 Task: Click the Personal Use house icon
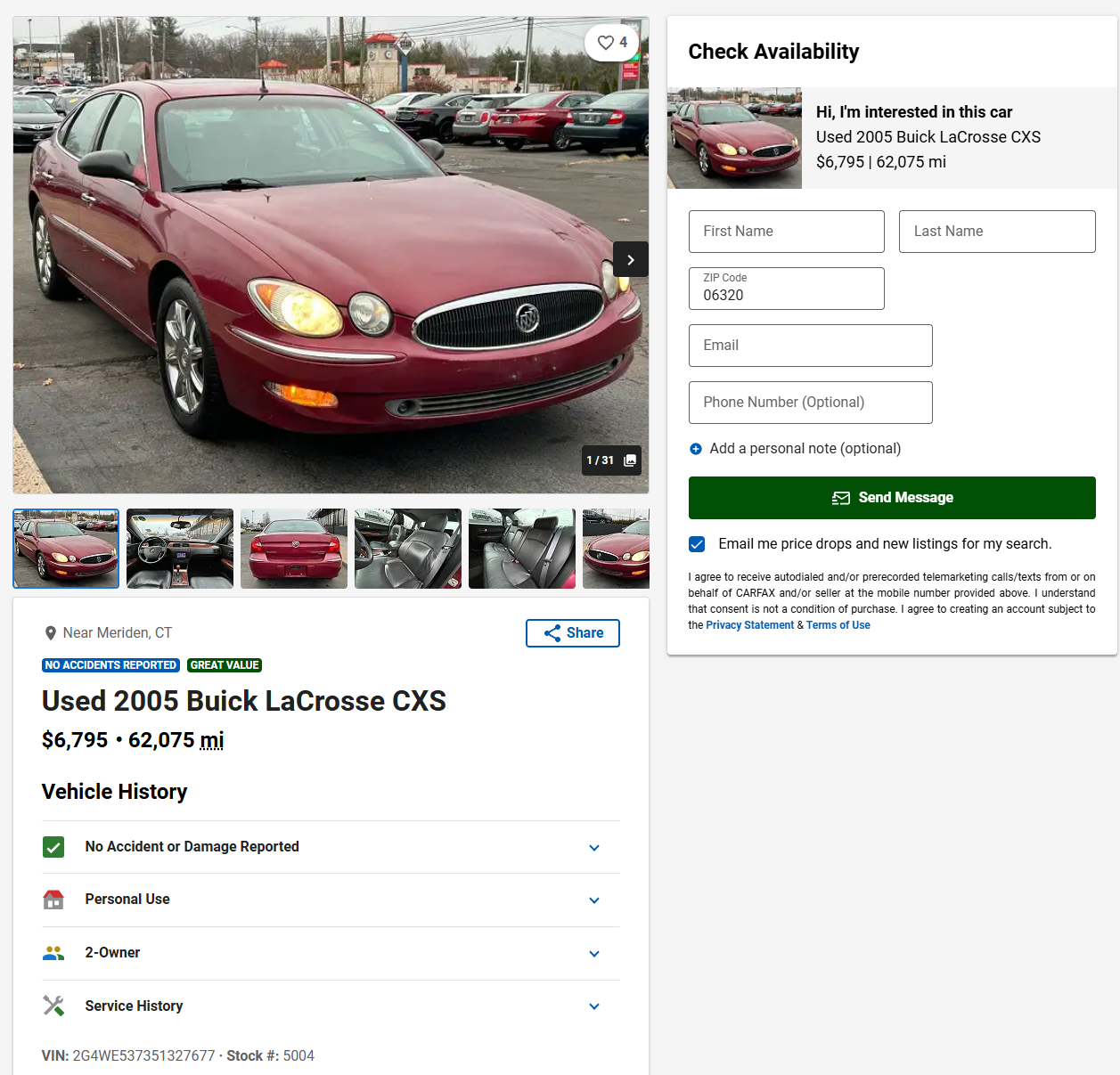click(53, 900)
